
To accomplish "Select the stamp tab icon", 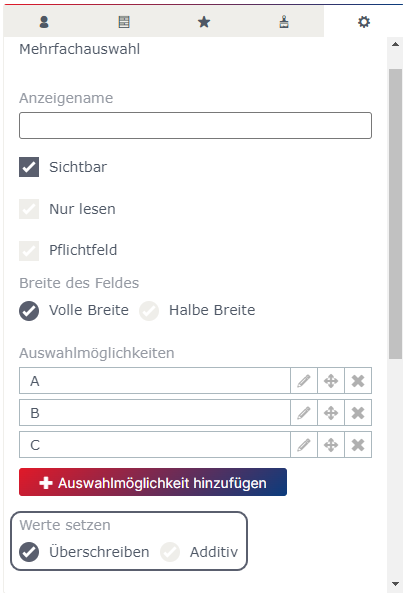I will click(284, 22).
